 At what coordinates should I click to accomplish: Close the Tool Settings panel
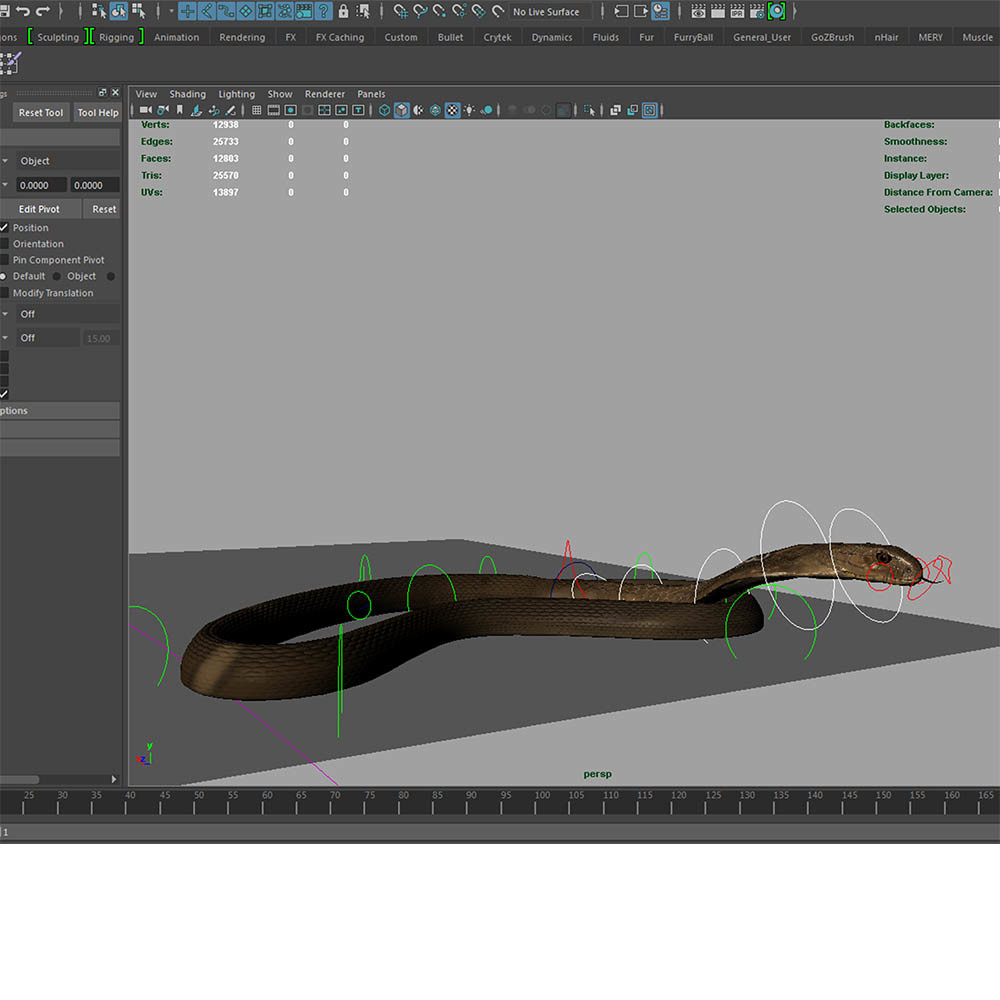(115, 92)
